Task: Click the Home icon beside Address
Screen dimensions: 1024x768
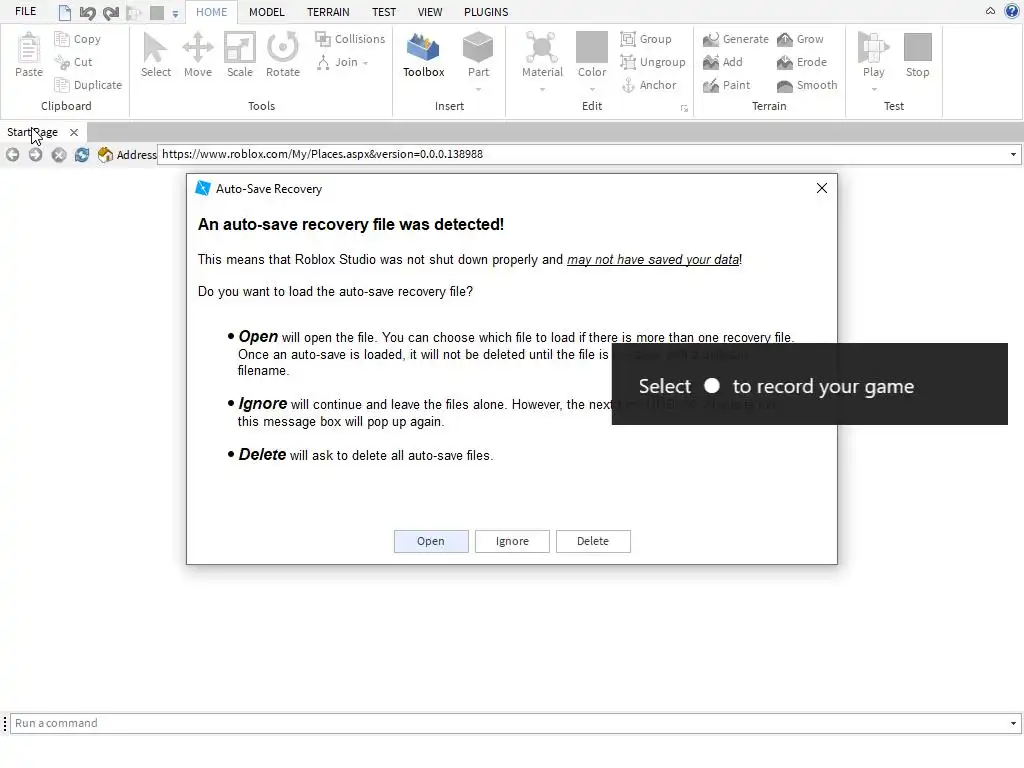Action: coord(105,155)
